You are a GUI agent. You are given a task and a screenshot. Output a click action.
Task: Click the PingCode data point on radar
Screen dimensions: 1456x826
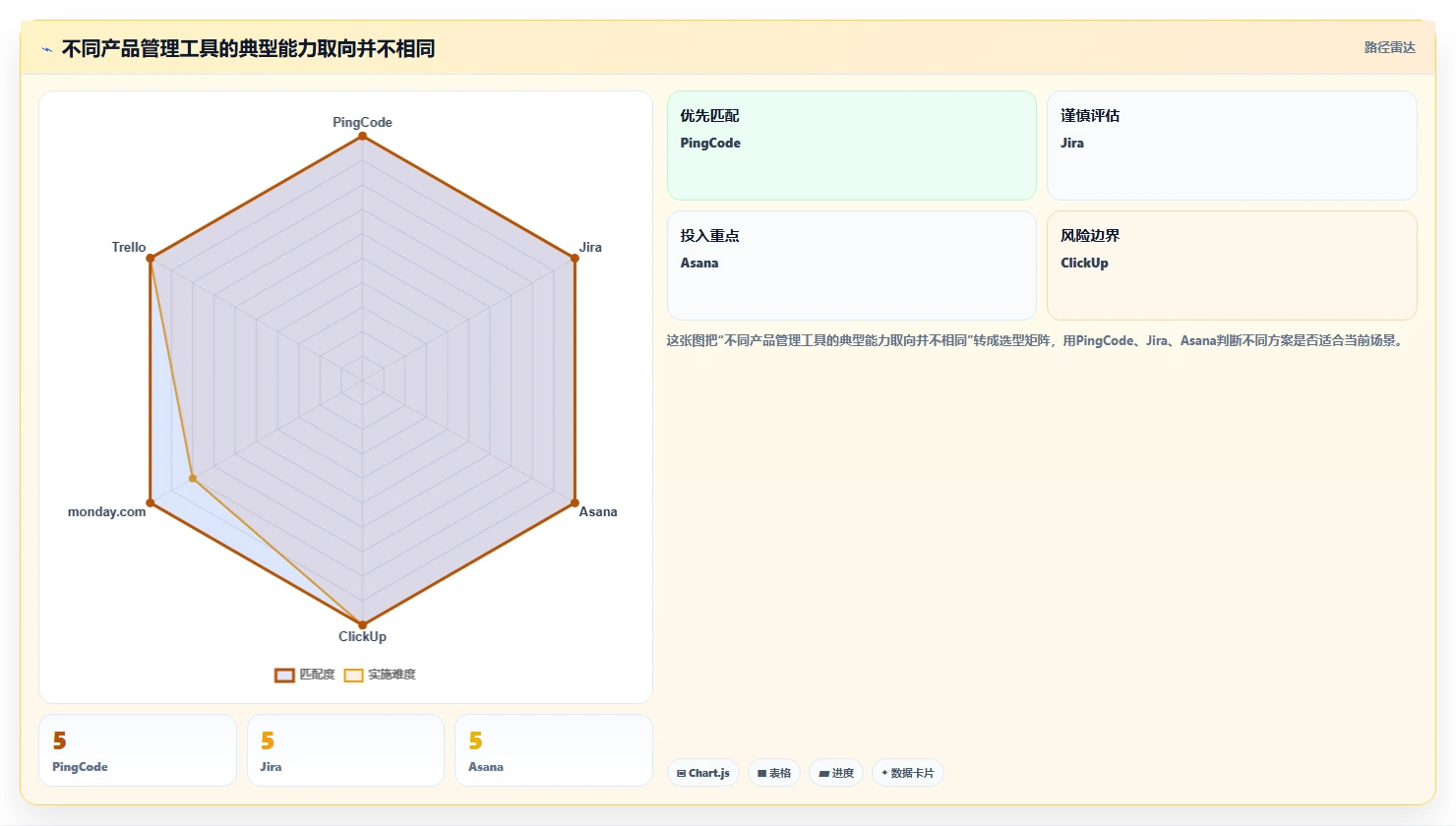coord(362,136)
